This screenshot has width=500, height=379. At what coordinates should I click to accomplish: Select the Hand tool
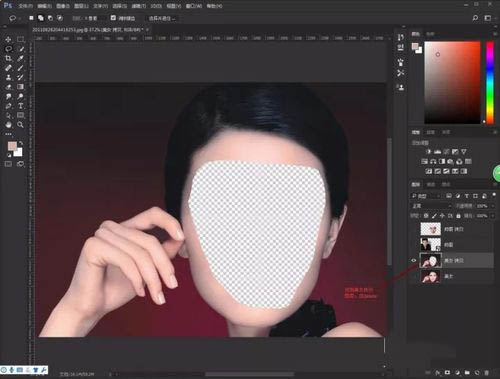[8, 125]
